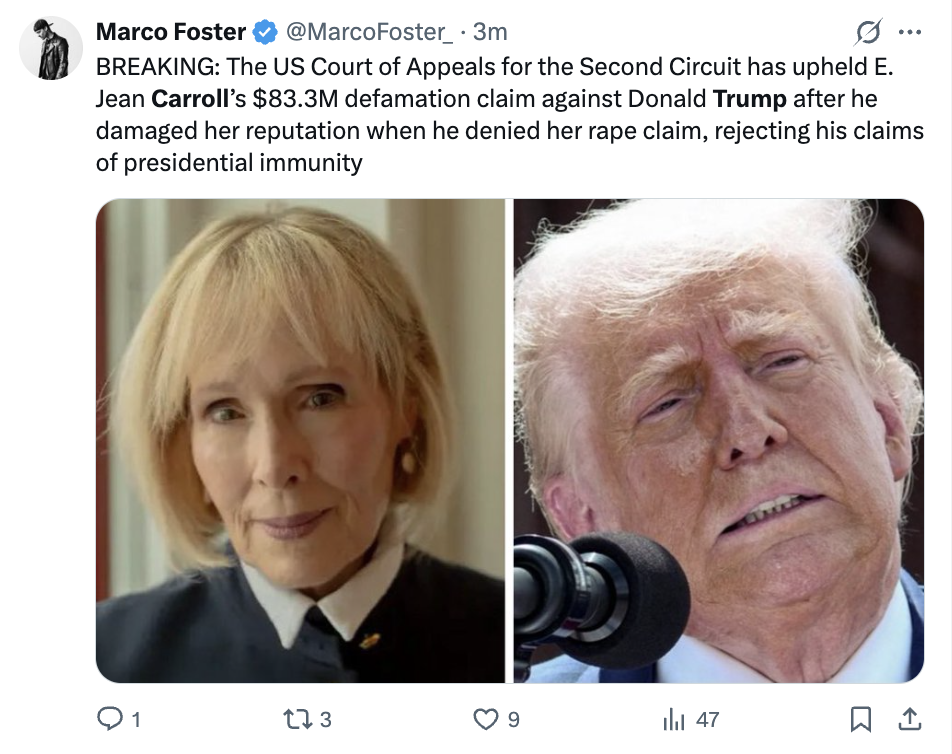The height and width of the screenshot is (754, 952).
Task: Like the tweet with the heart icon
Action: 484,719
